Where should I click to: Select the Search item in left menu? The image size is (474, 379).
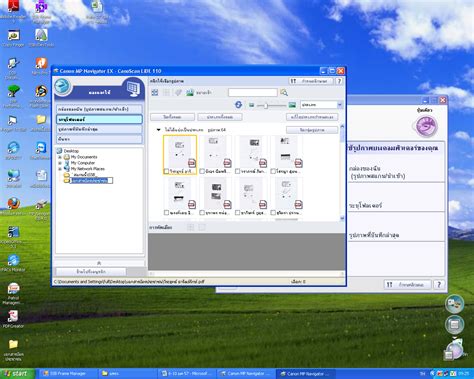point(99,139)
